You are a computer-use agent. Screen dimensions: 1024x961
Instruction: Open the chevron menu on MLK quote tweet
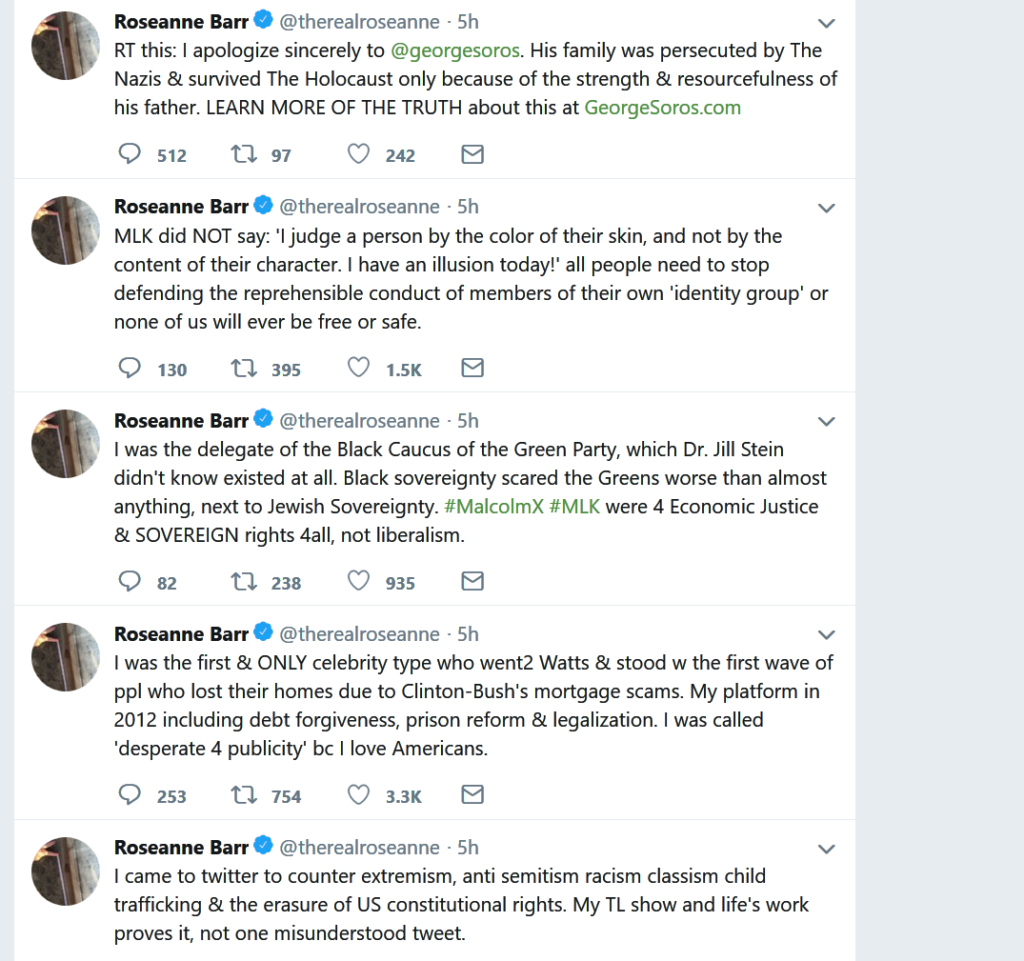tap(826, 208)
